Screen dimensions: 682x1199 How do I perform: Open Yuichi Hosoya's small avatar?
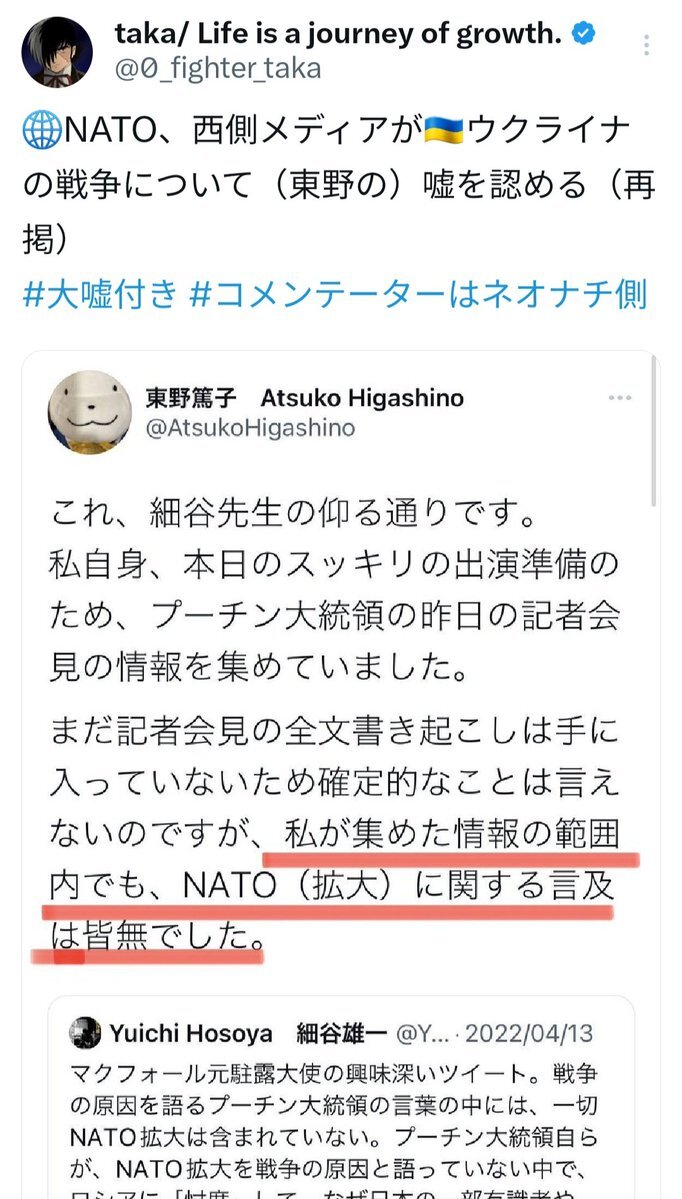tap(85, 1033)
